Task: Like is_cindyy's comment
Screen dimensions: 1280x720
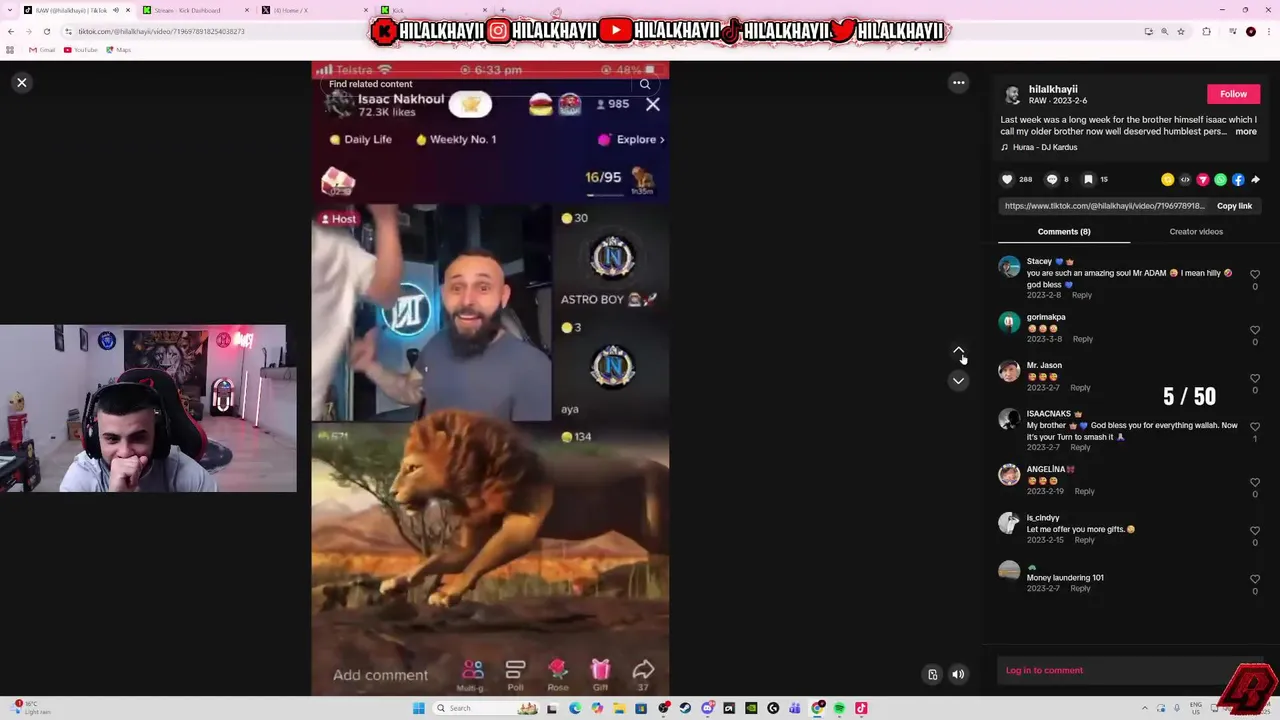Action: click(1255, 531)
